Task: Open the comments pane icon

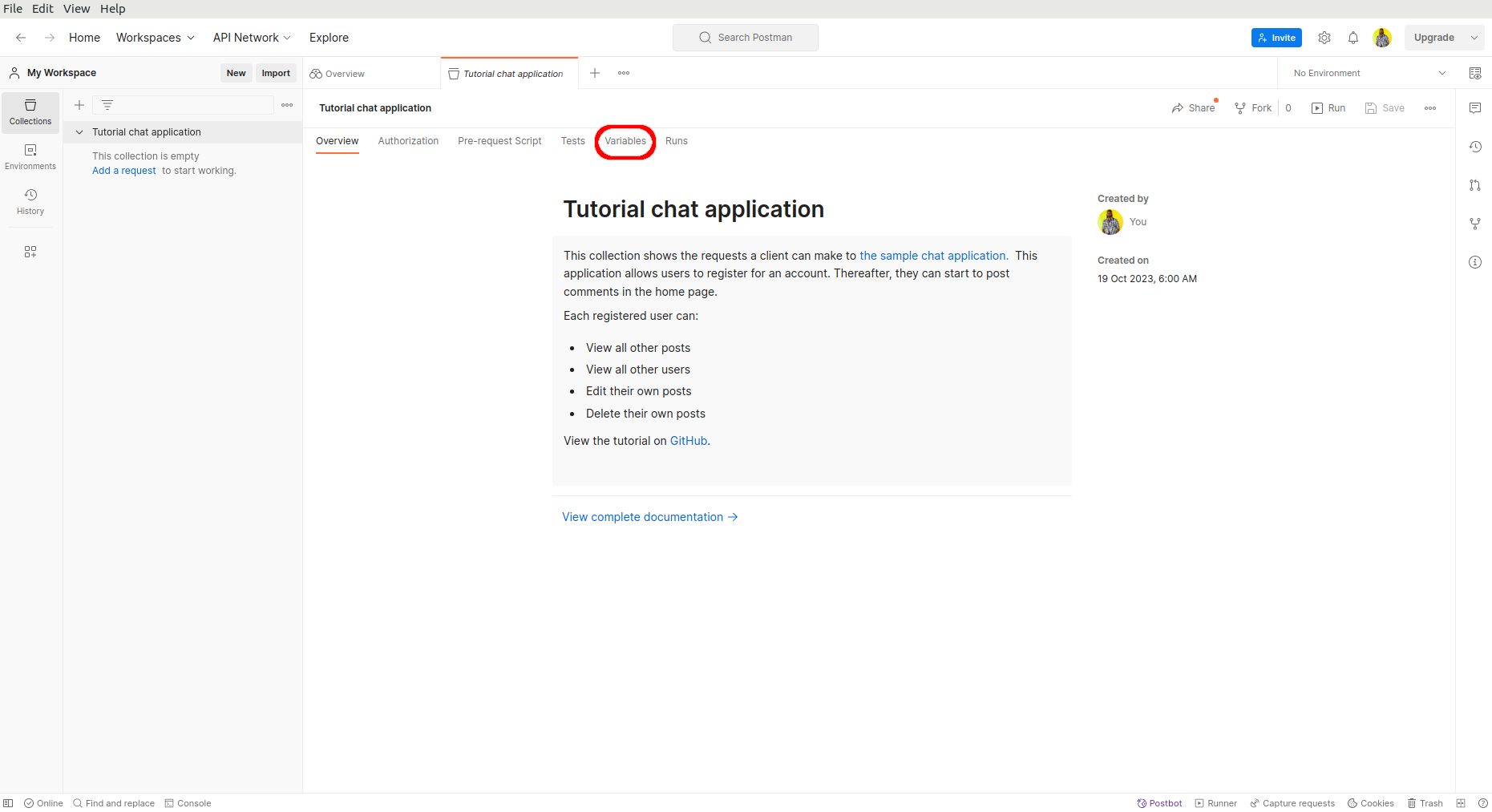Action: pyautogui.click(x=1475, y=108)
